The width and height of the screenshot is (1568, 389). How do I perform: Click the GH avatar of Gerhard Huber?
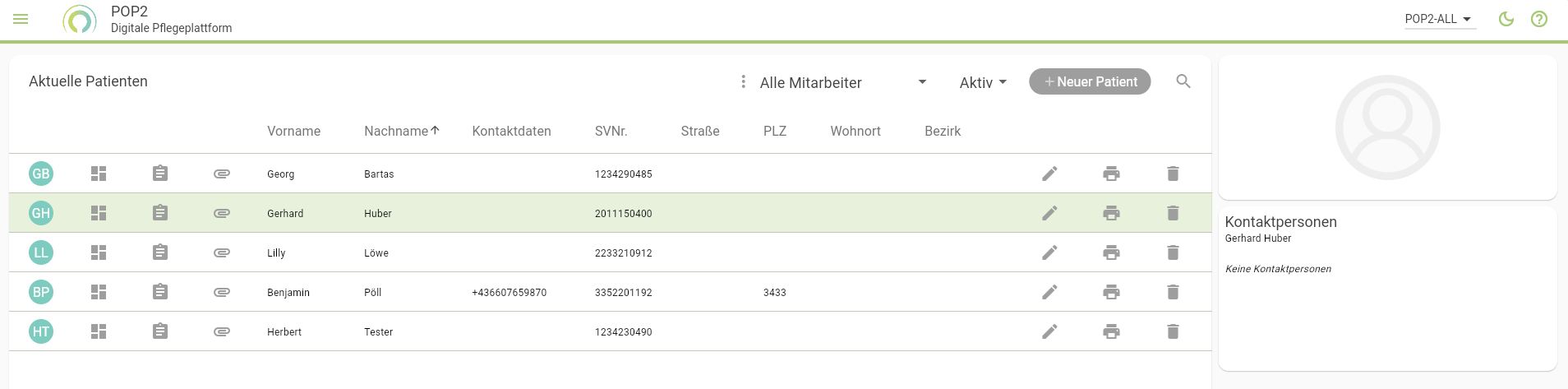pyautogui.click(x=40, y=213)
